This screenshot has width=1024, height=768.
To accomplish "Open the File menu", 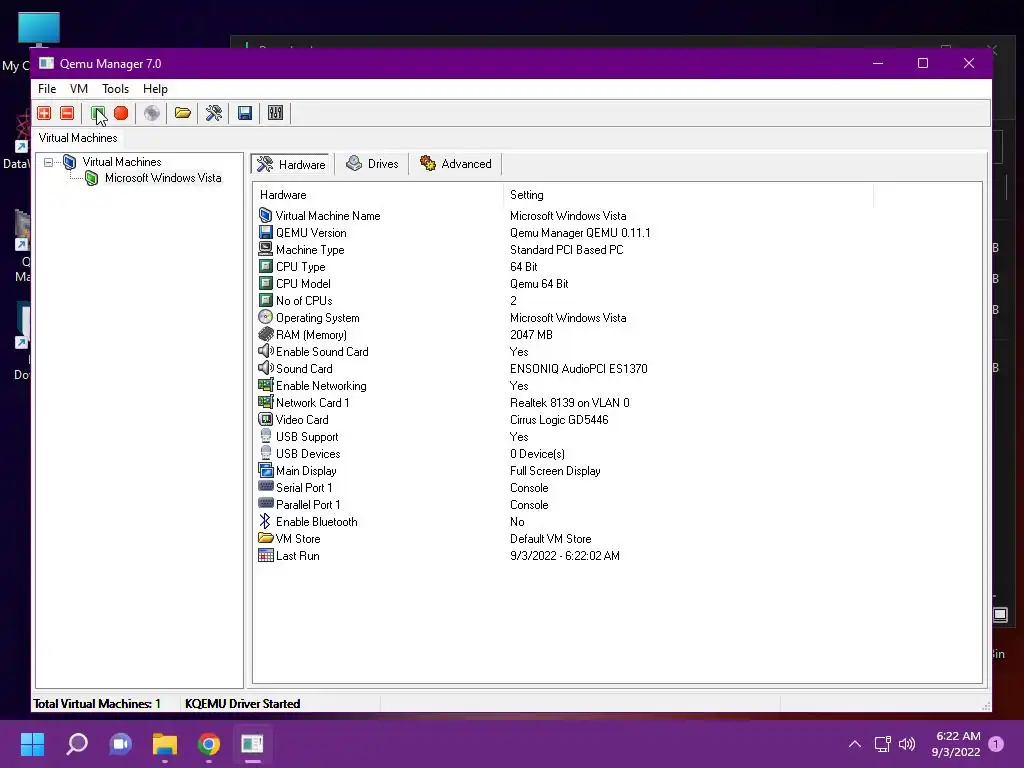I will [47, 89].
